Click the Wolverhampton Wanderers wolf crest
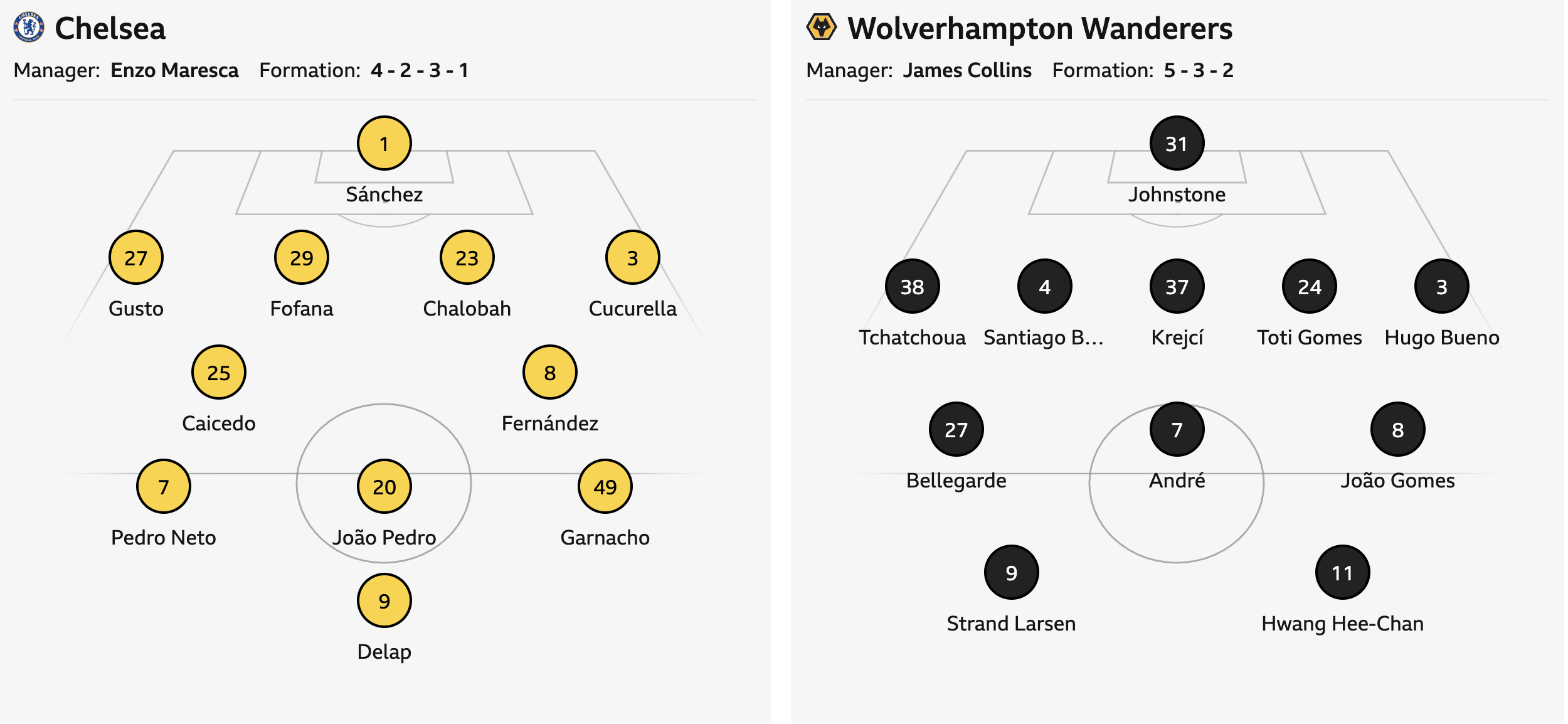Image resolution: width=1568 pixels, height=724 pixels. [x=821, y=28]
